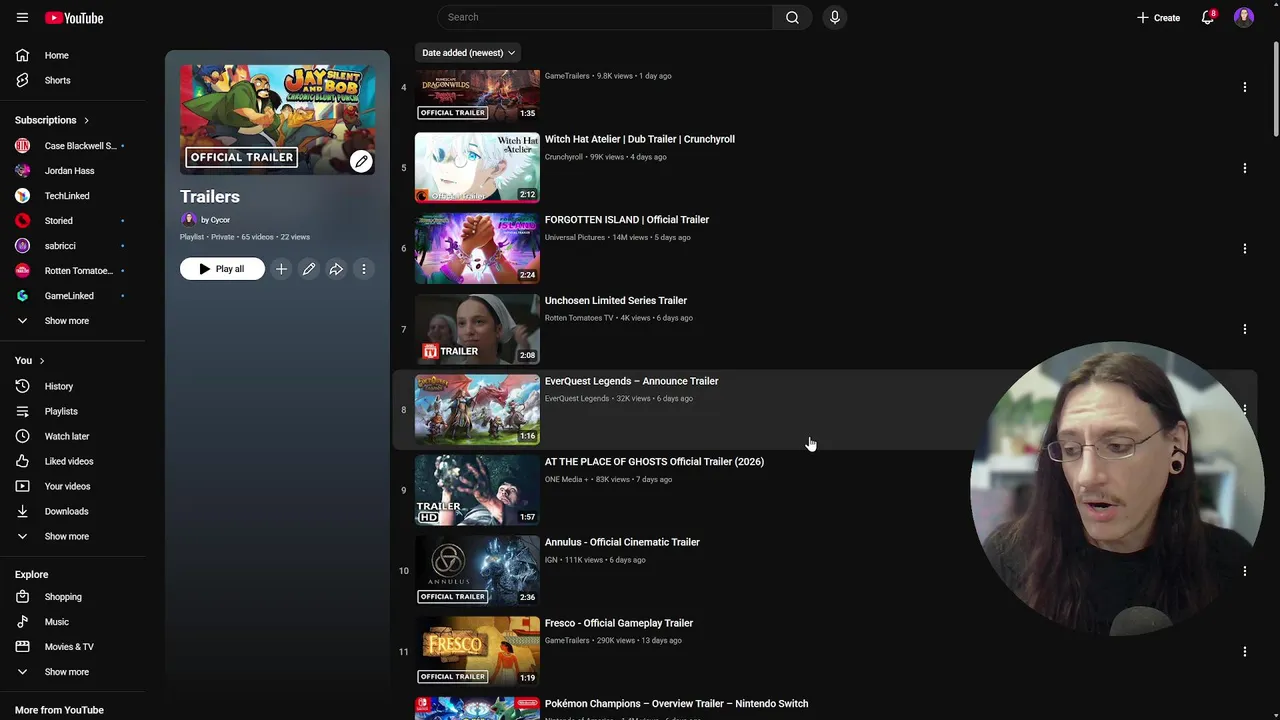Open the IGN channel name
Viewport: 1280px width, 720px height.
551,560
